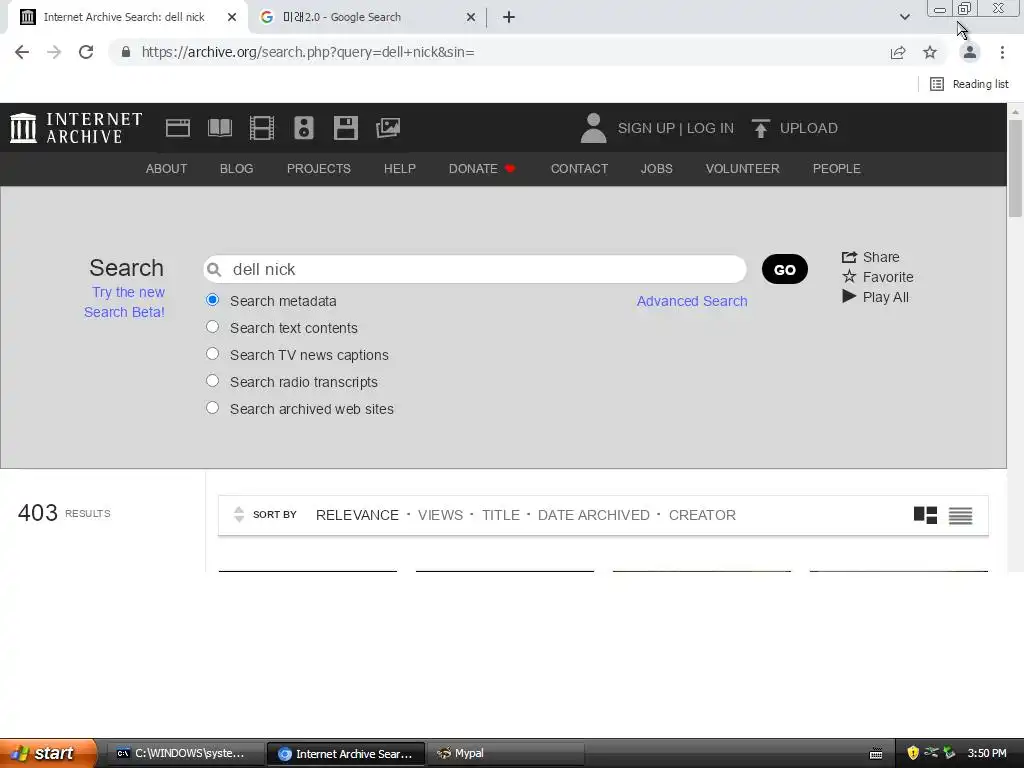This screenshot has width=1024, height=768.
Task: Select Search TV news captions option
Action: 212,353
